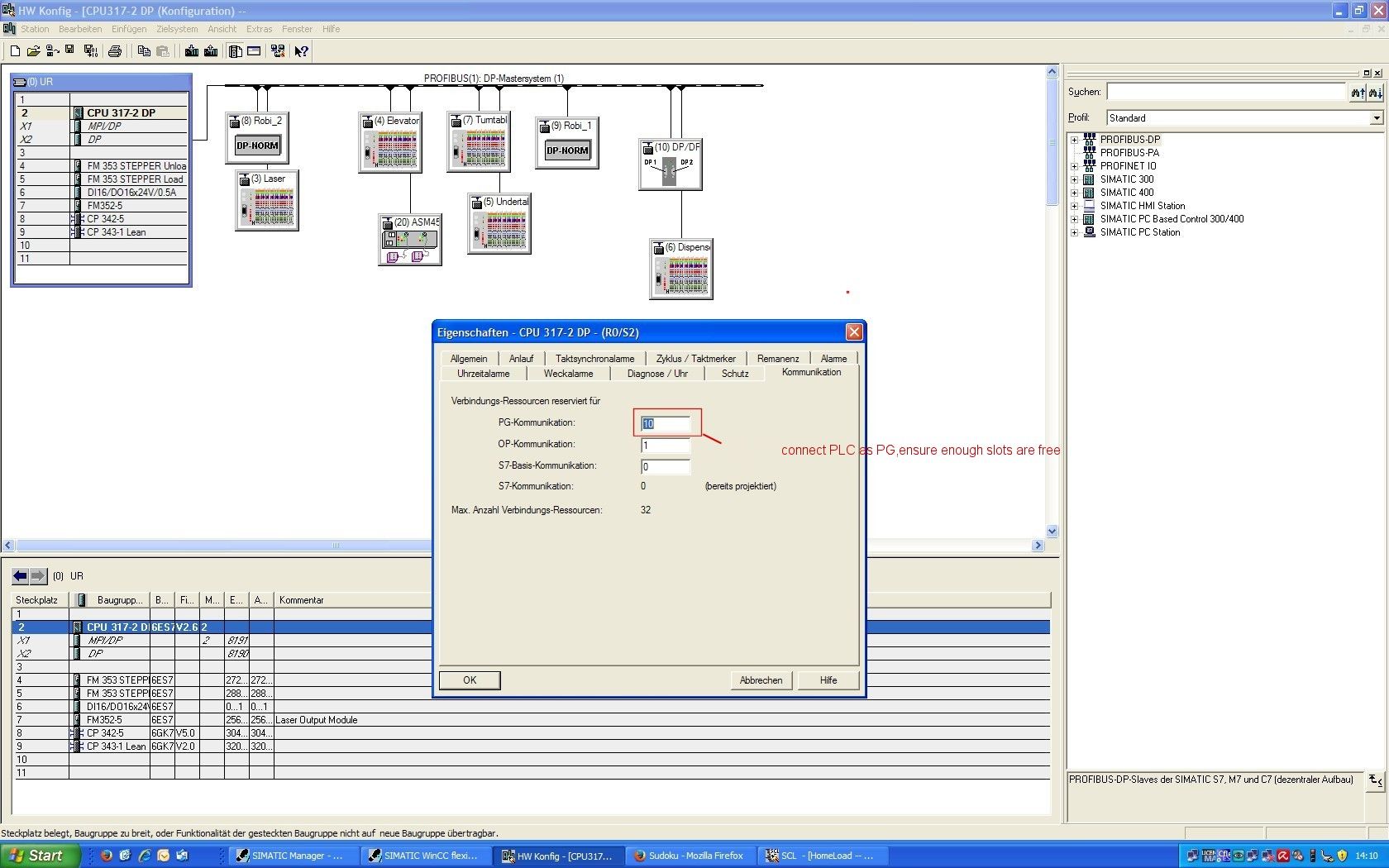The width and height of the screenshot is (1389, 868).
Task: Click the S7-Basis-Kommunikation input field
Action: pos(666,467)
